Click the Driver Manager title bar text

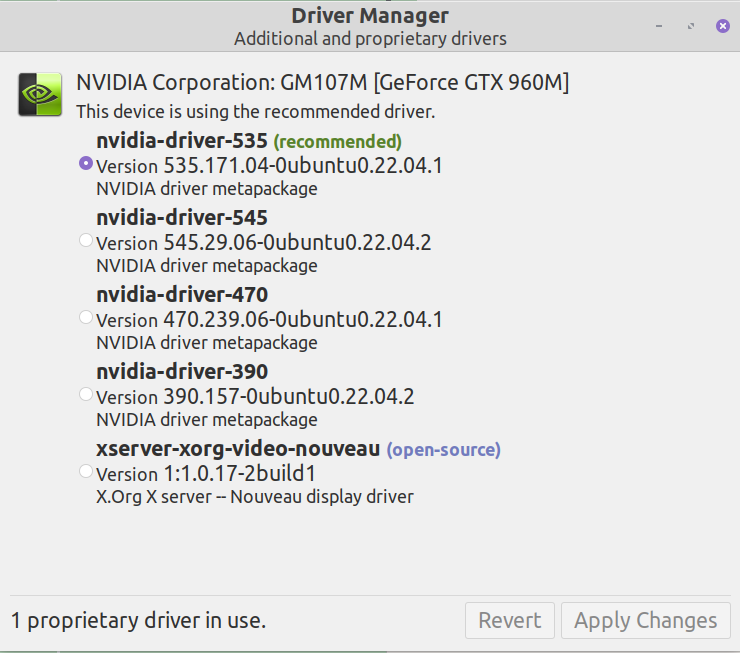[370, 16]
